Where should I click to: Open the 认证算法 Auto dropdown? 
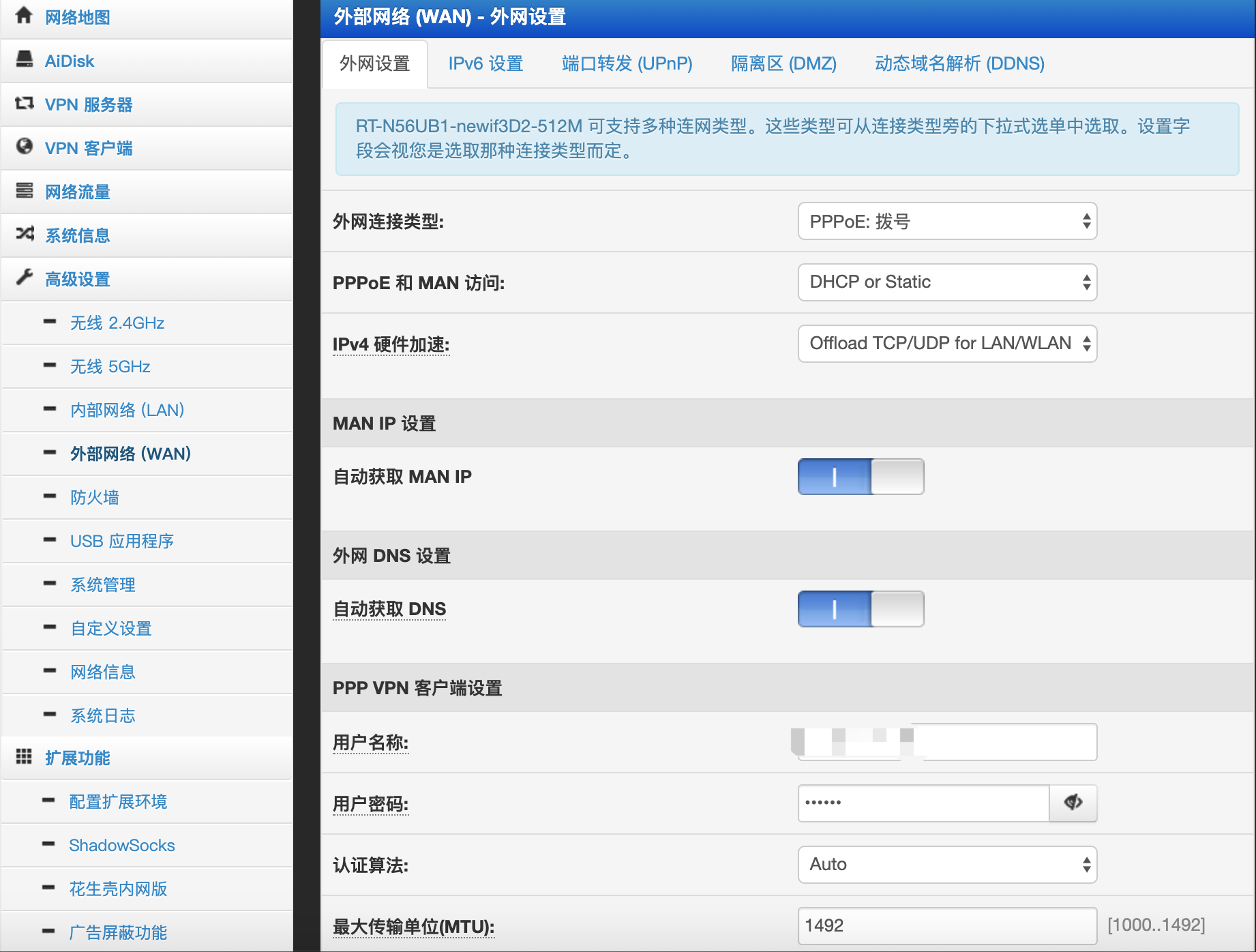tap(946, 865)
